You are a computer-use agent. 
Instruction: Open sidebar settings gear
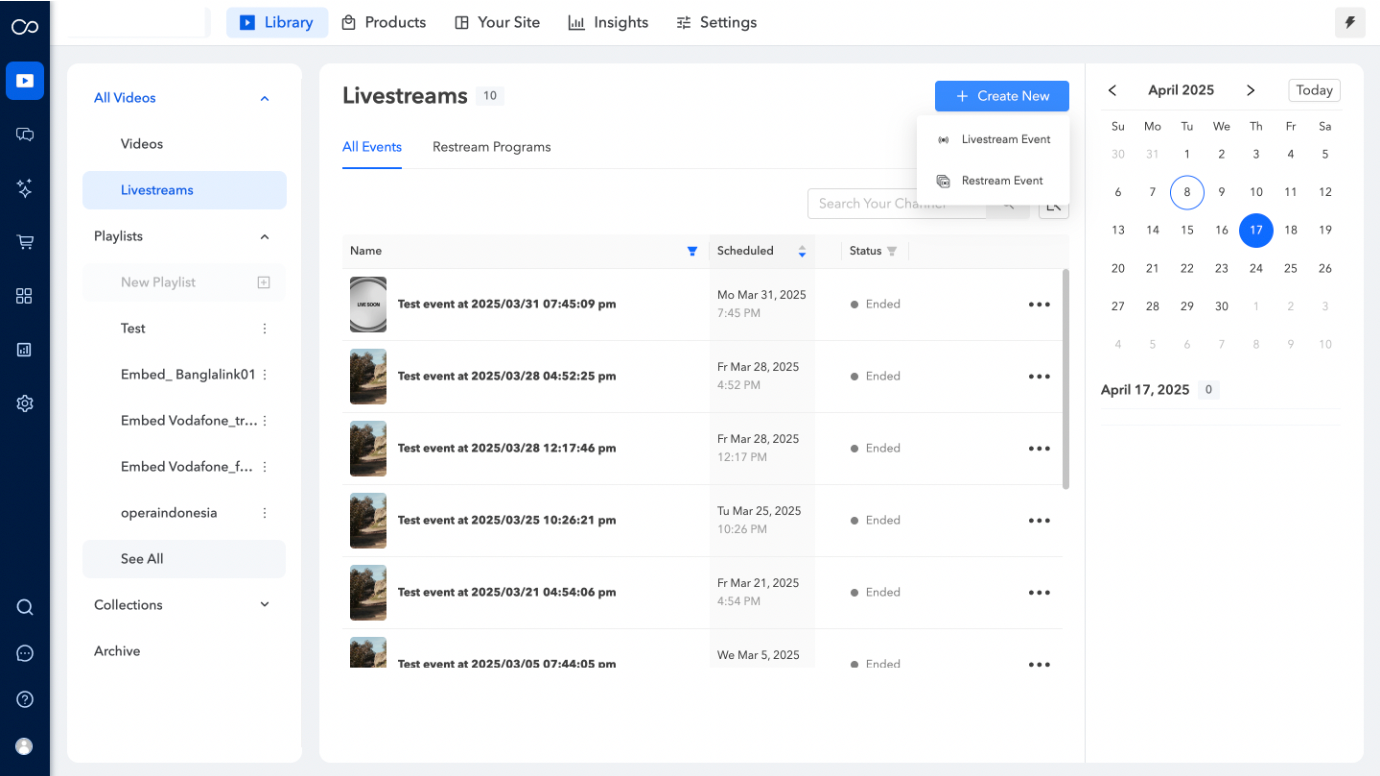pos(24,403)
